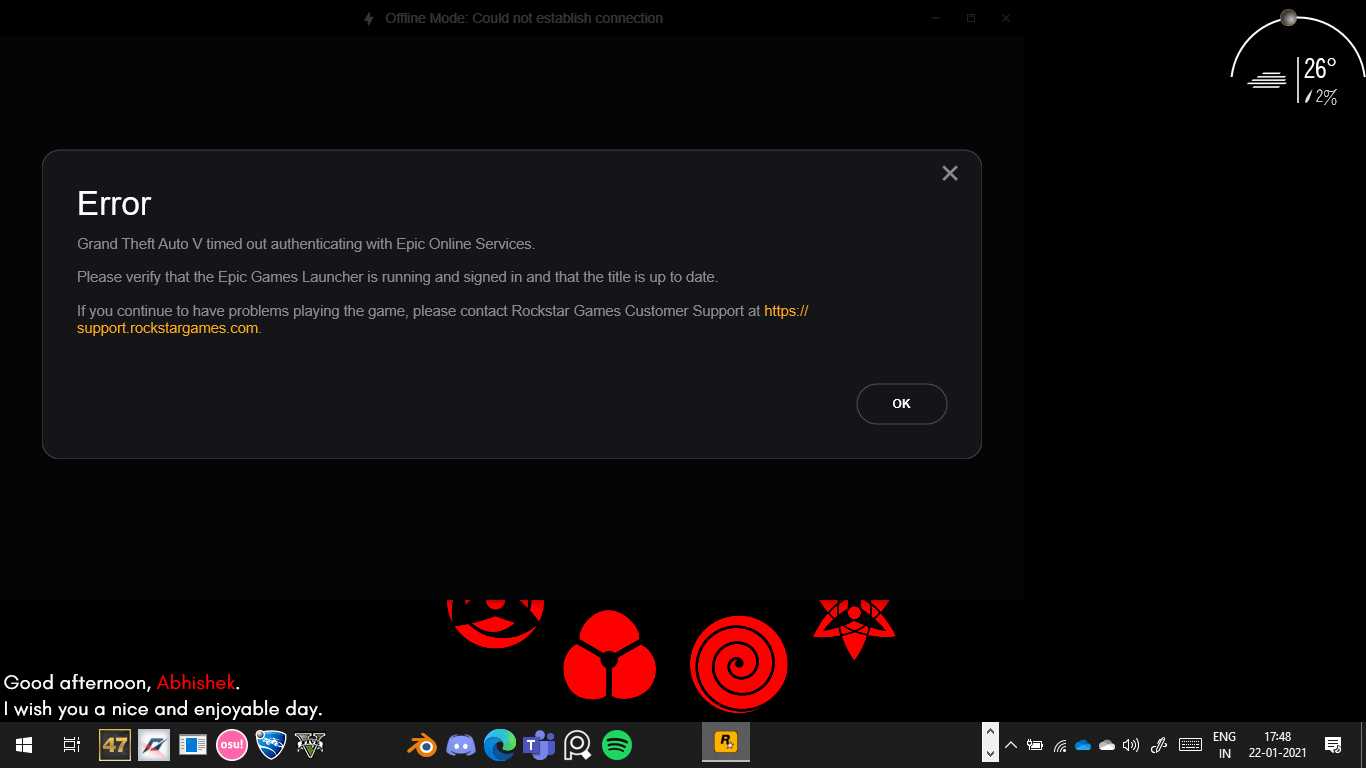This screenshot has height=768, width=1366.
Task: Select the GTA V taskbar icon
Action: tap(309, 744)
